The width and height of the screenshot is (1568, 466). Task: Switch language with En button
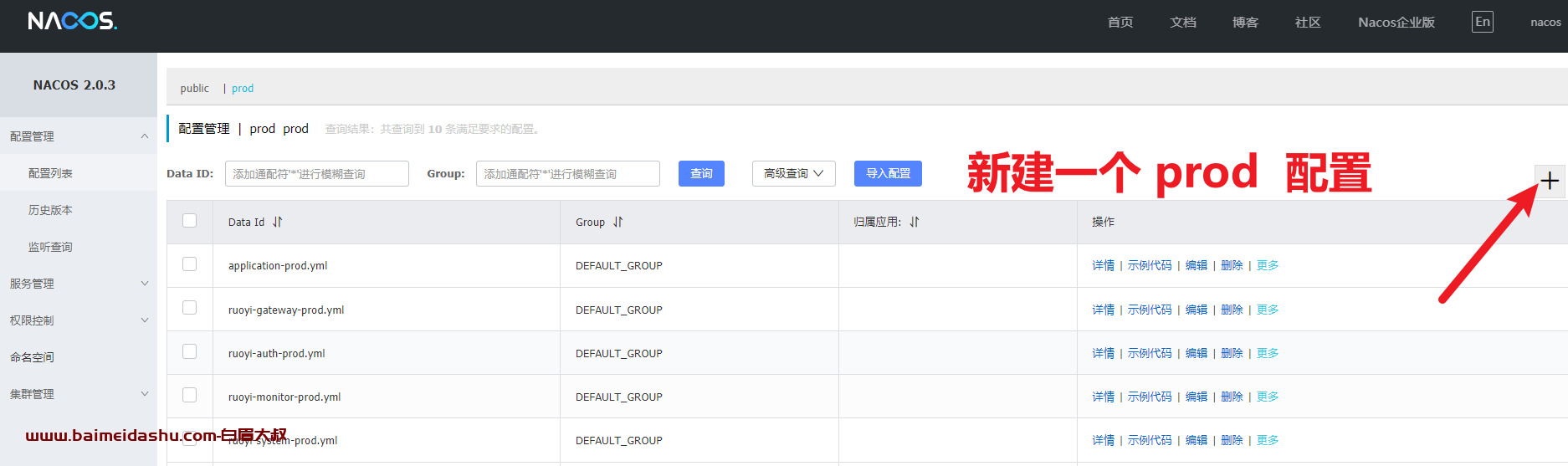[x=1483, y=22]
